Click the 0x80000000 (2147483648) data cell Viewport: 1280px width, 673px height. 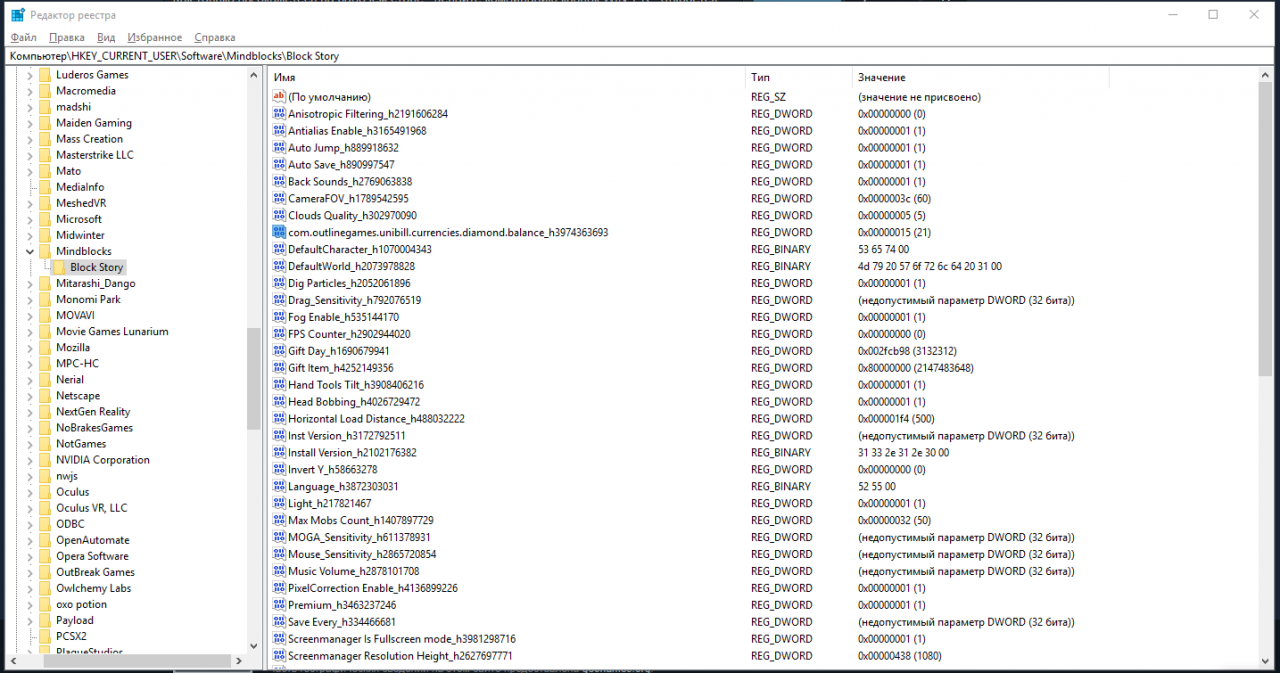click(915, 368)
